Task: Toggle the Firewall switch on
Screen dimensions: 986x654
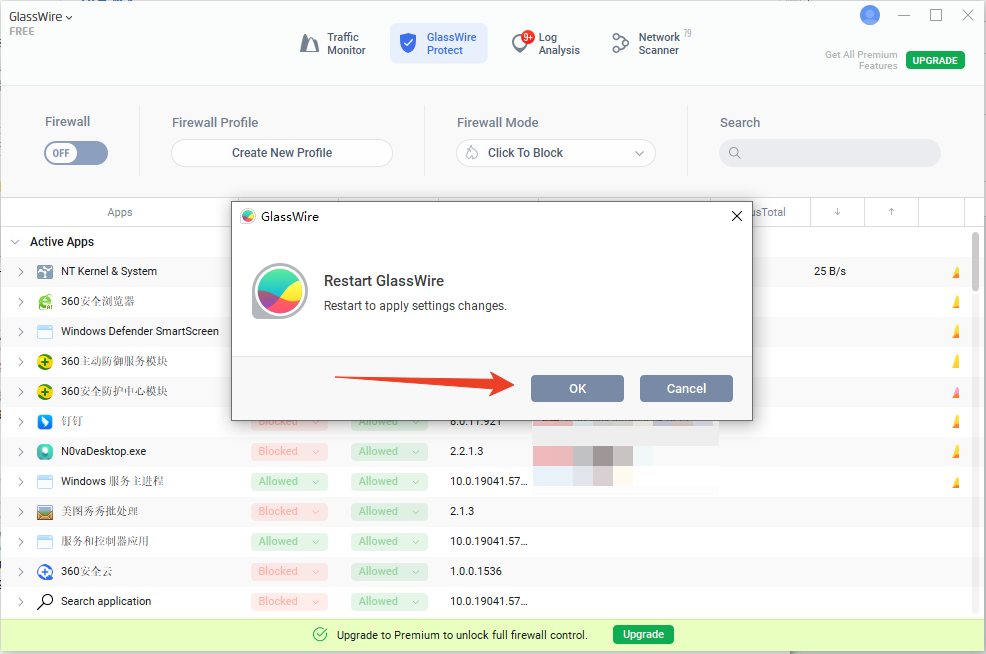Action: tap(76, 153)
